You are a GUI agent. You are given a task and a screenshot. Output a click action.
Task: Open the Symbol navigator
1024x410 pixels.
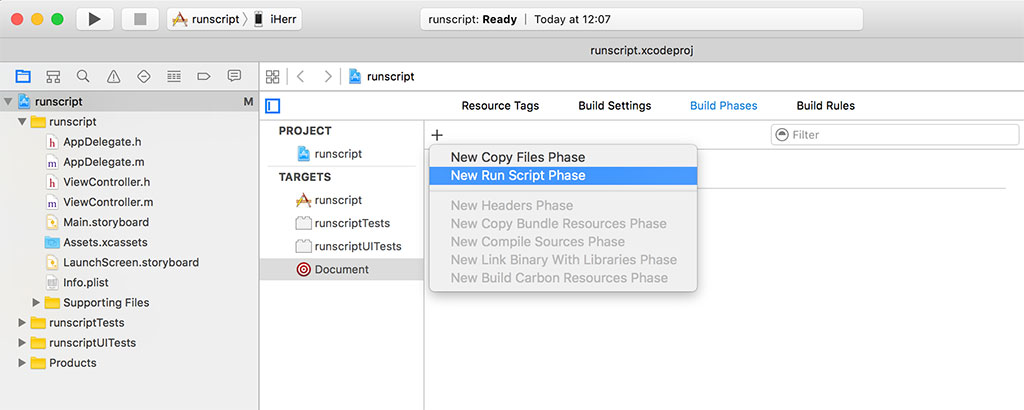(53, 76)
